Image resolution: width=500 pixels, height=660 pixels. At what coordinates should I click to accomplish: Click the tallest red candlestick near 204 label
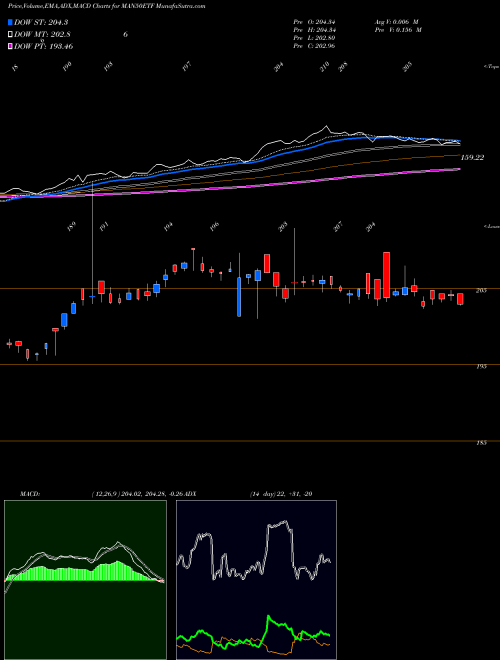[386, 275]
